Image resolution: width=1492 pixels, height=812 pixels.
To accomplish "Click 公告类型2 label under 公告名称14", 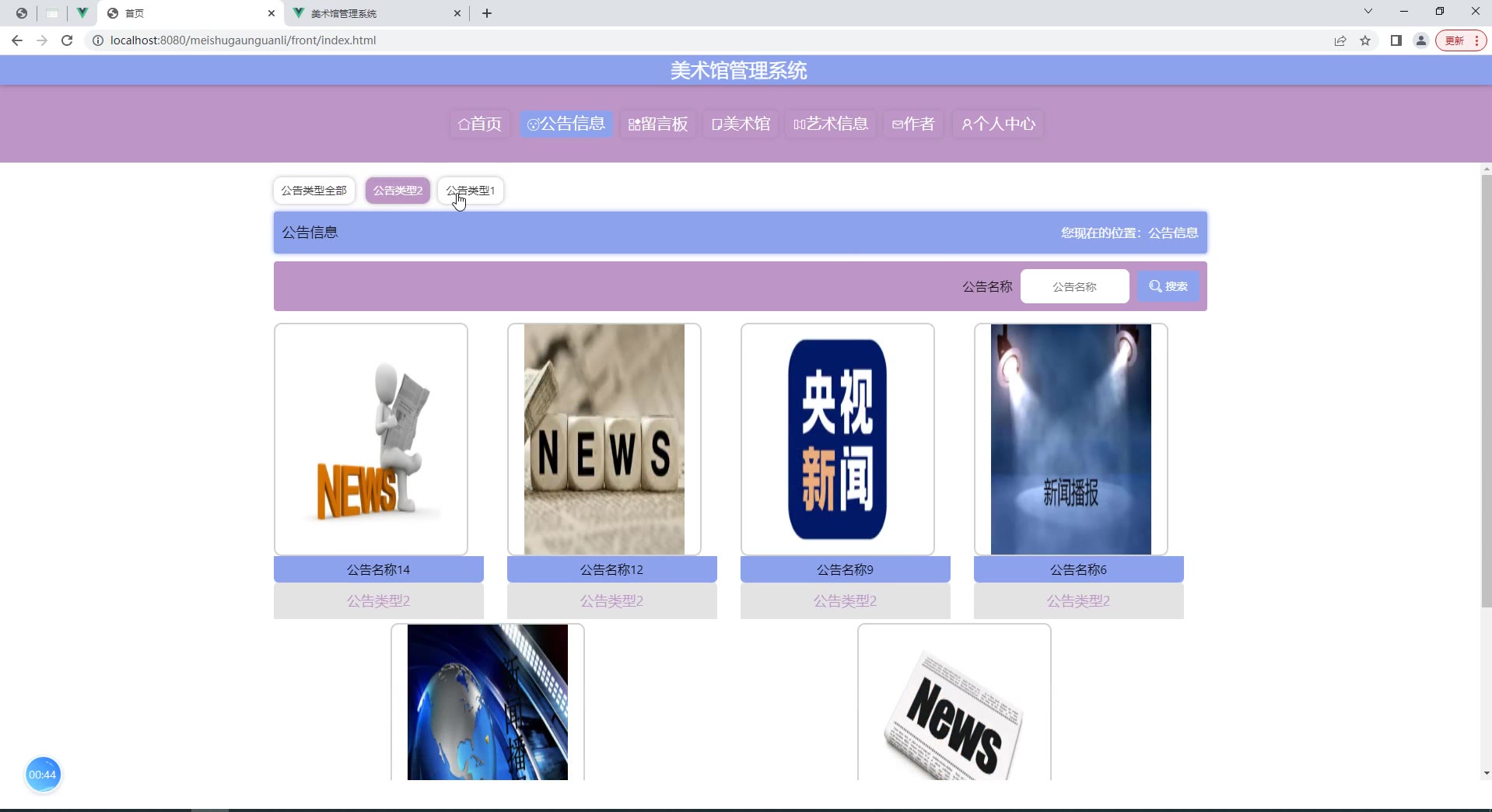I will pyautogui.click(x=379, y=600).
